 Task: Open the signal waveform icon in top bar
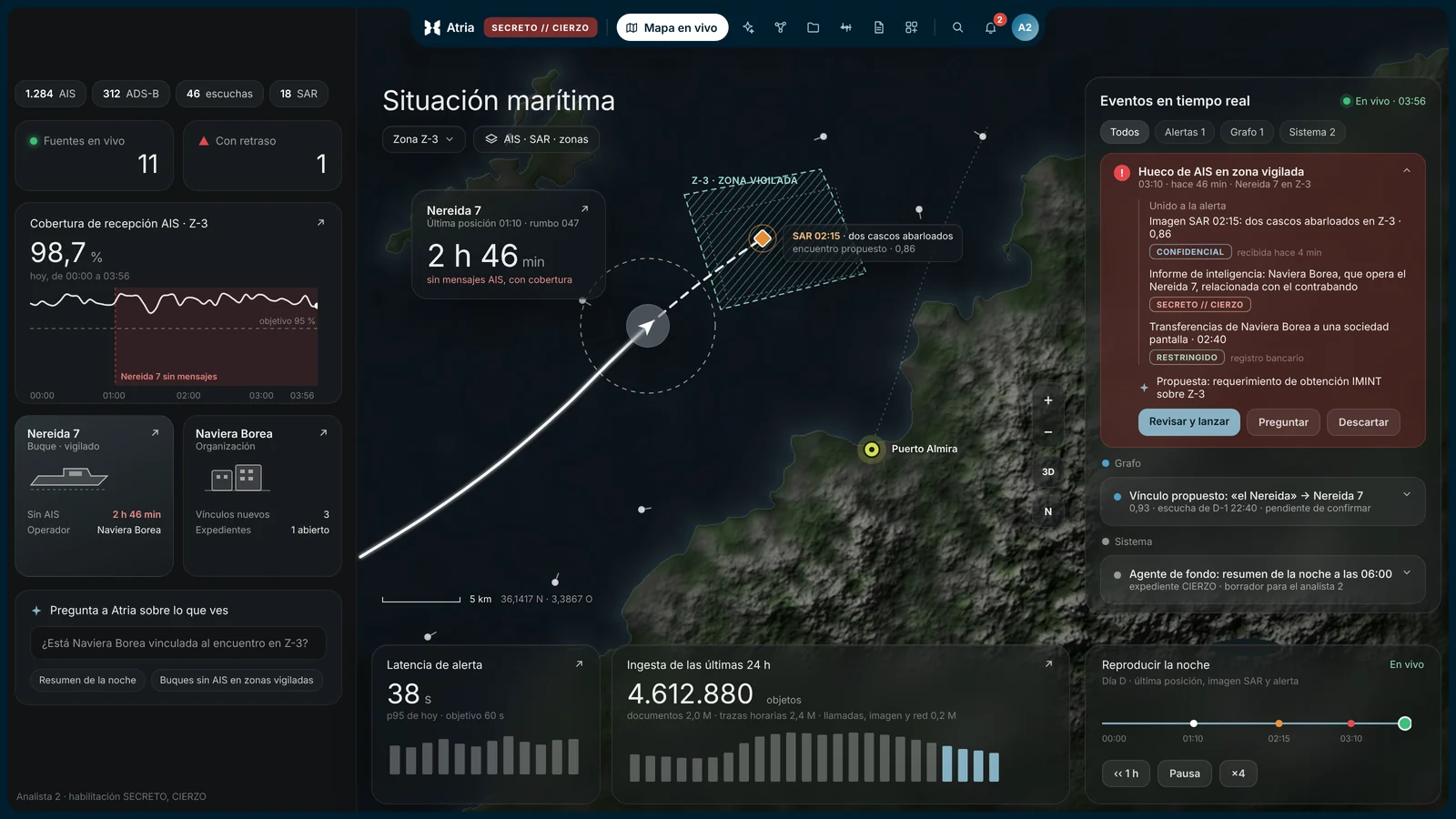coord(845,27)
